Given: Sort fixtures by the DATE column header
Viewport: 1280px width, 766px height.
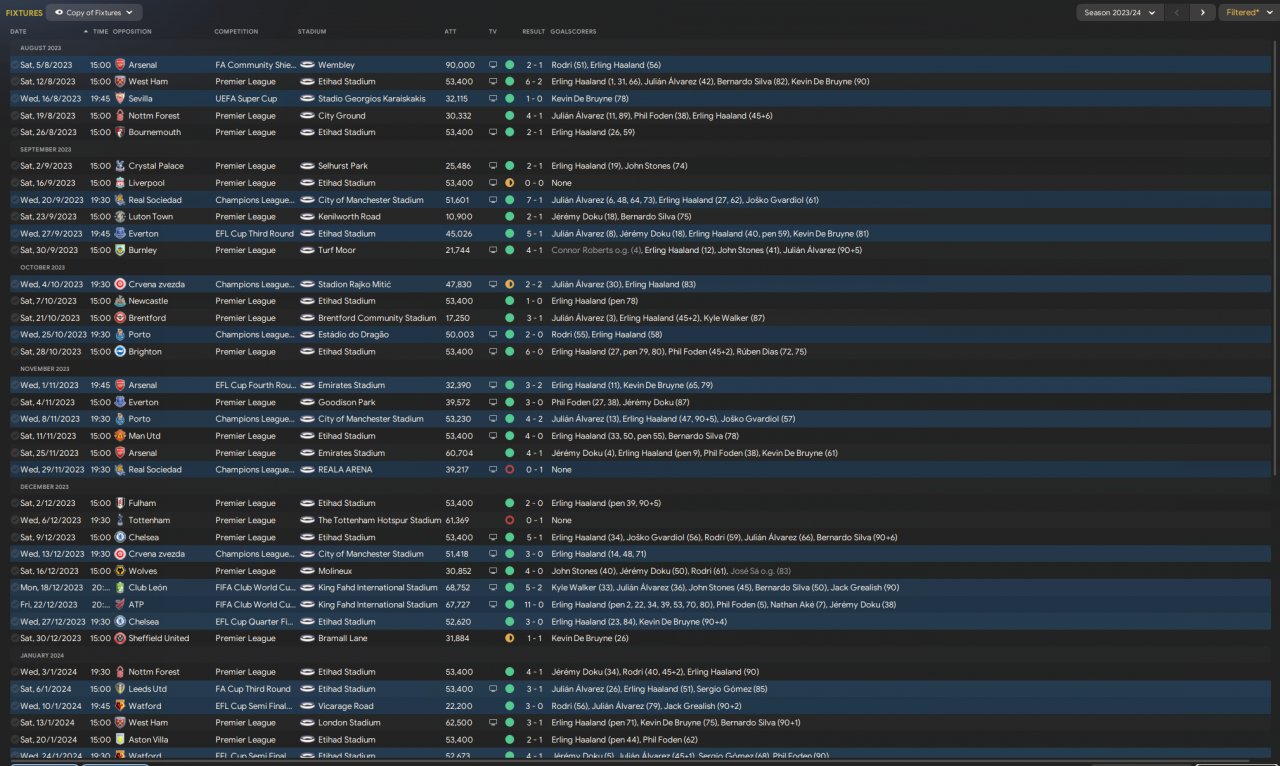Looking at the screenshot, I should [19, 32].
